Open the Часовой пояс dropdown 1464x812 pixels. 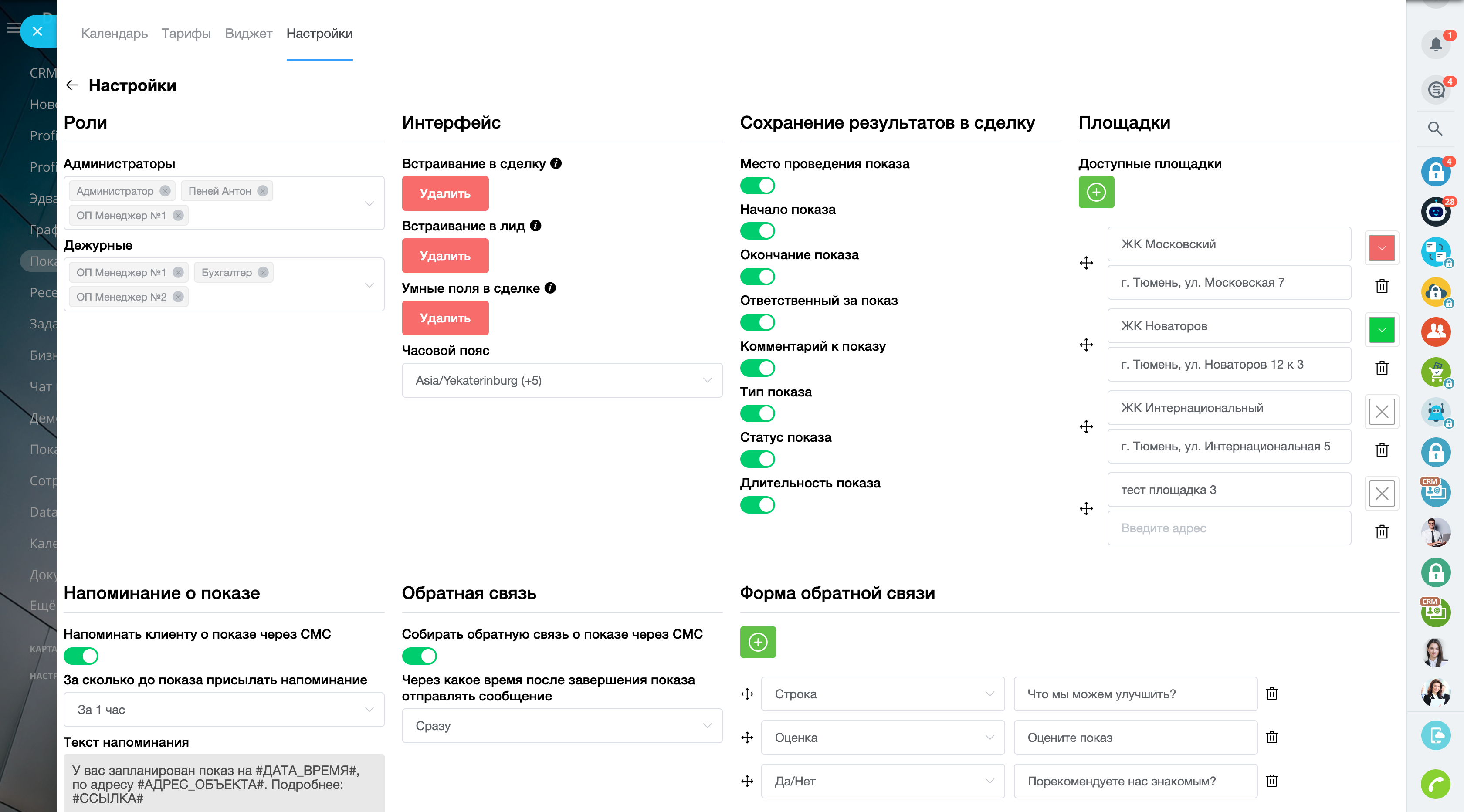(x=562, y=380)
